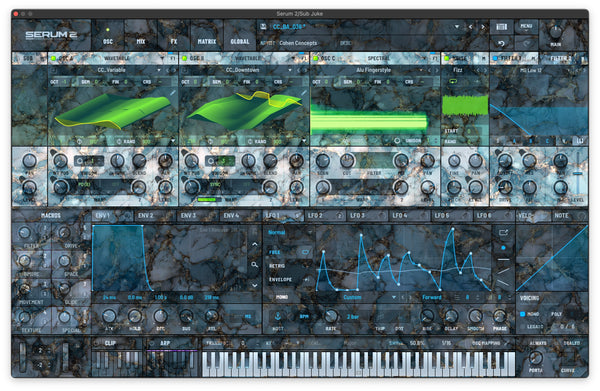Click the OSC A unison voice display
The height and width of the screenshot is (391, 600).
pos(89,161)
